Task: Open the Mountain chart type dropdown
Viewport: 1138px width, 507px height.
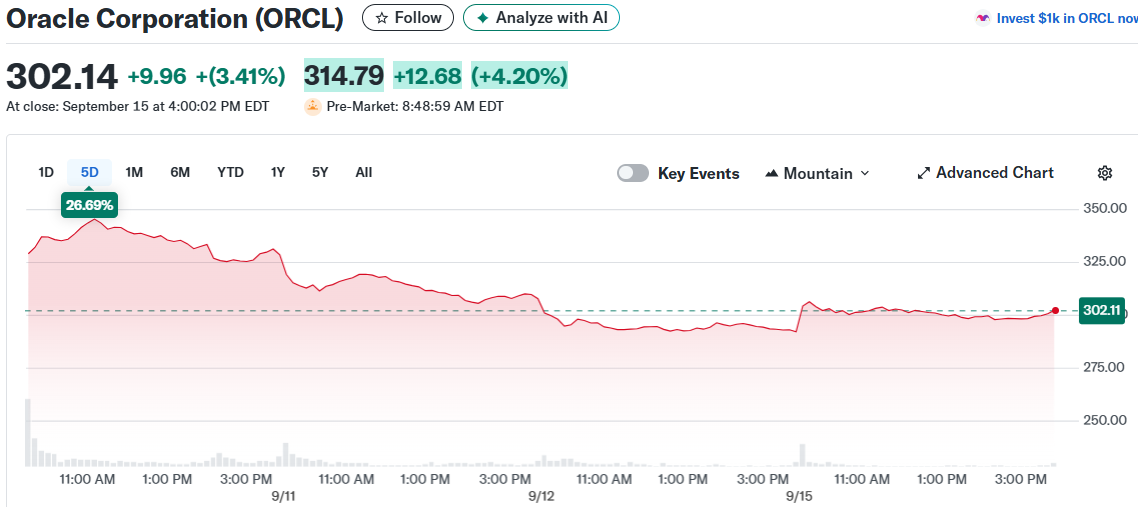Action: click(817, 173)
